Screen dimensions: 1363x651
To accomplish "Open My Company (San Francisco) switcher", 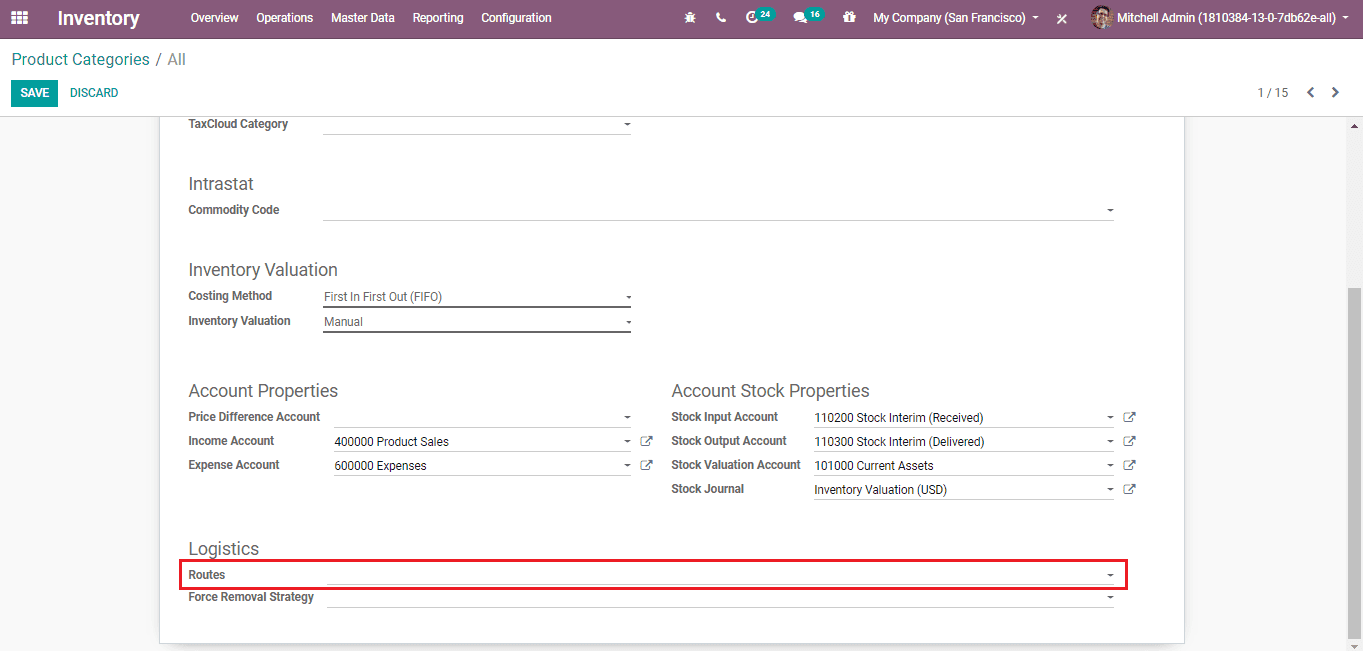I will click(x=955, y=18).
